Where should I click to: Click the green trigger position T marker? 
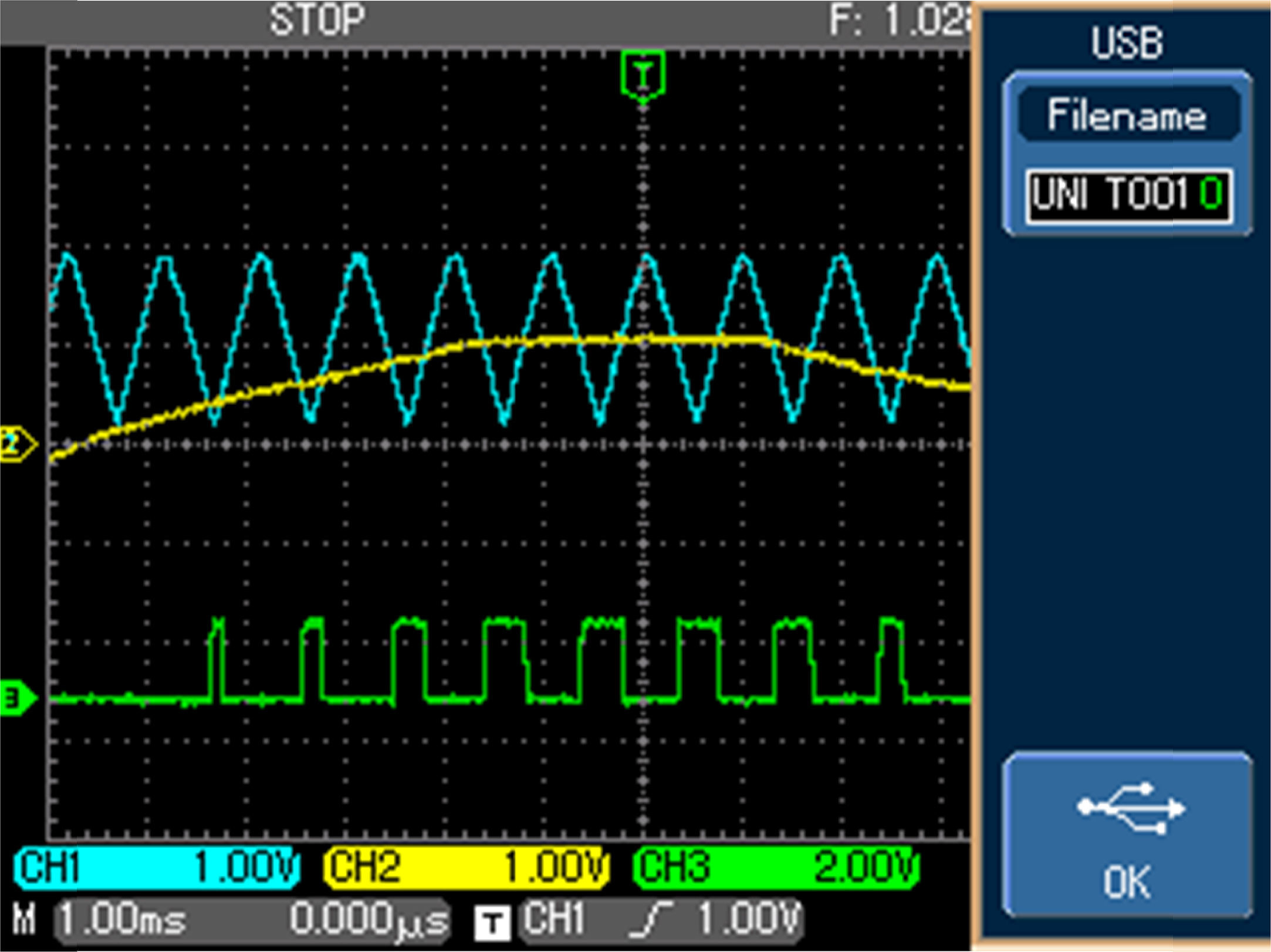click(x=643, y=75)
